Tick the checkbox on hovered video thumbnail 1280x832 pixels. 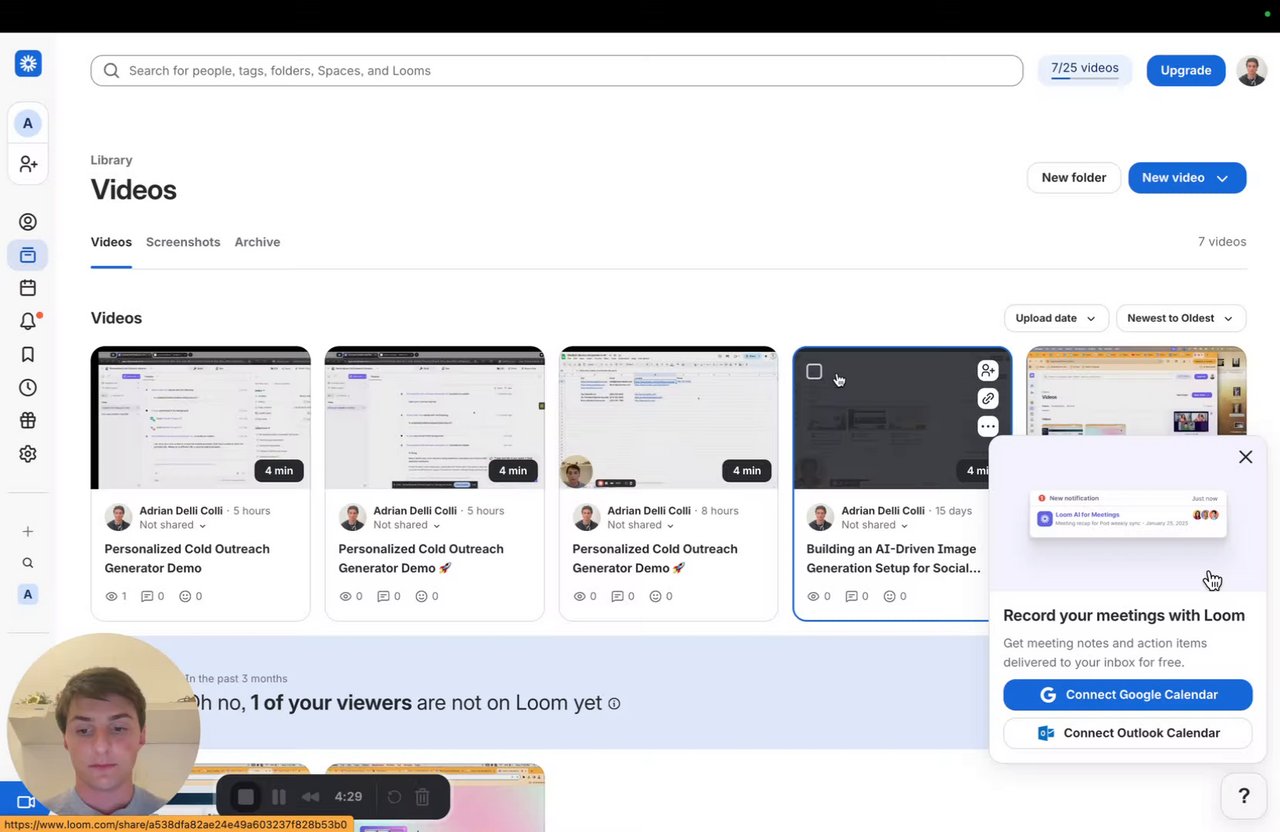tap(814, 372)
